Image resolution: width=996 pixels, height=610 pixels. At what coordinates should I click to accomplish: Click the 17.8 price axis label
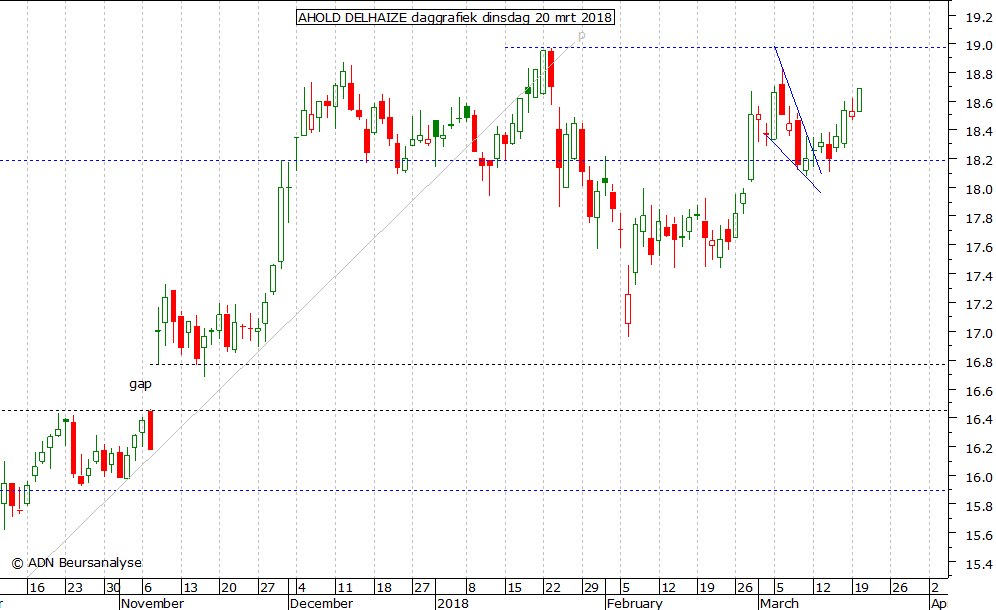point(979,219)
